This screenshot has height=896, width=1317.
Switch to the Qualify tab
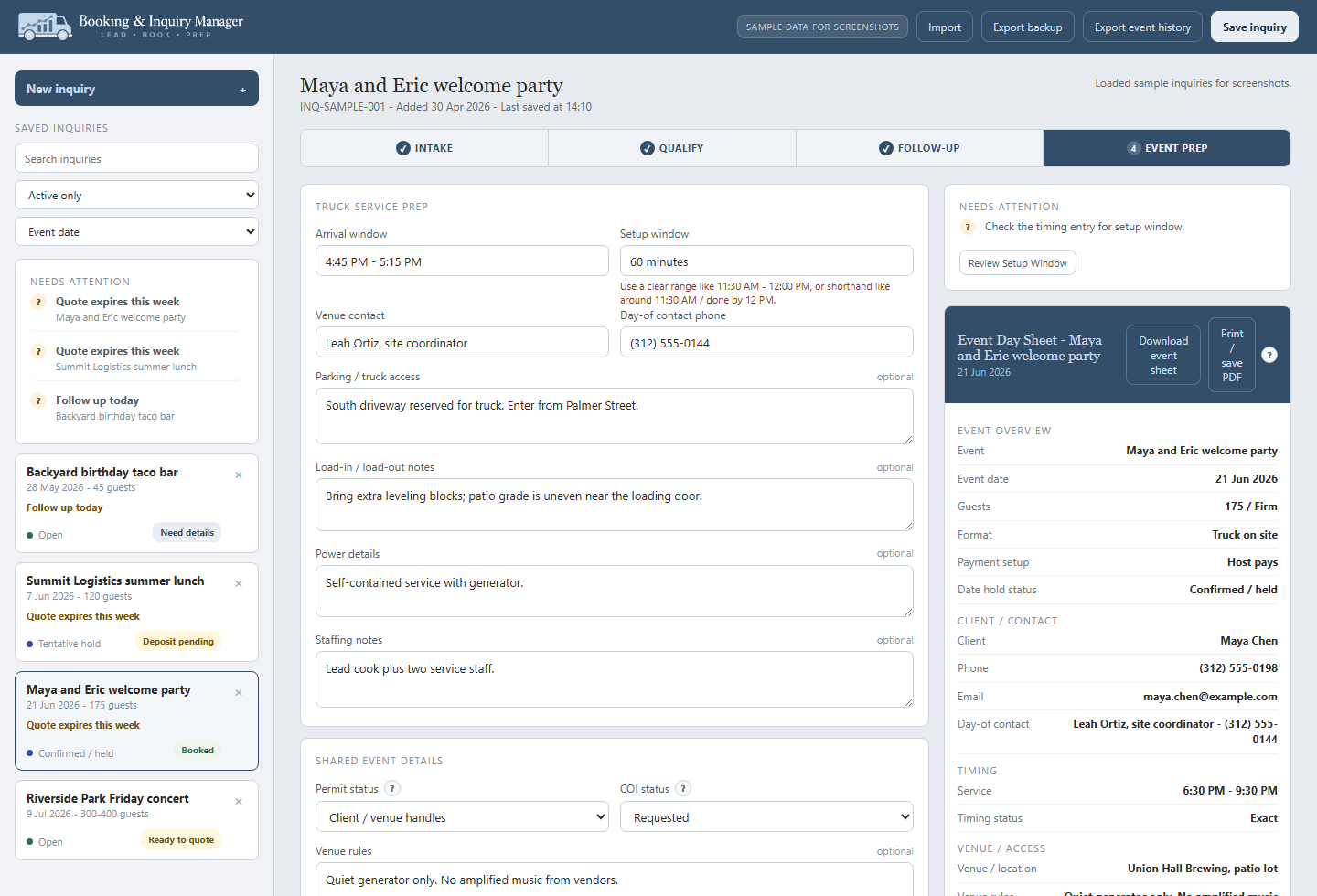click(x=672, y=148)
